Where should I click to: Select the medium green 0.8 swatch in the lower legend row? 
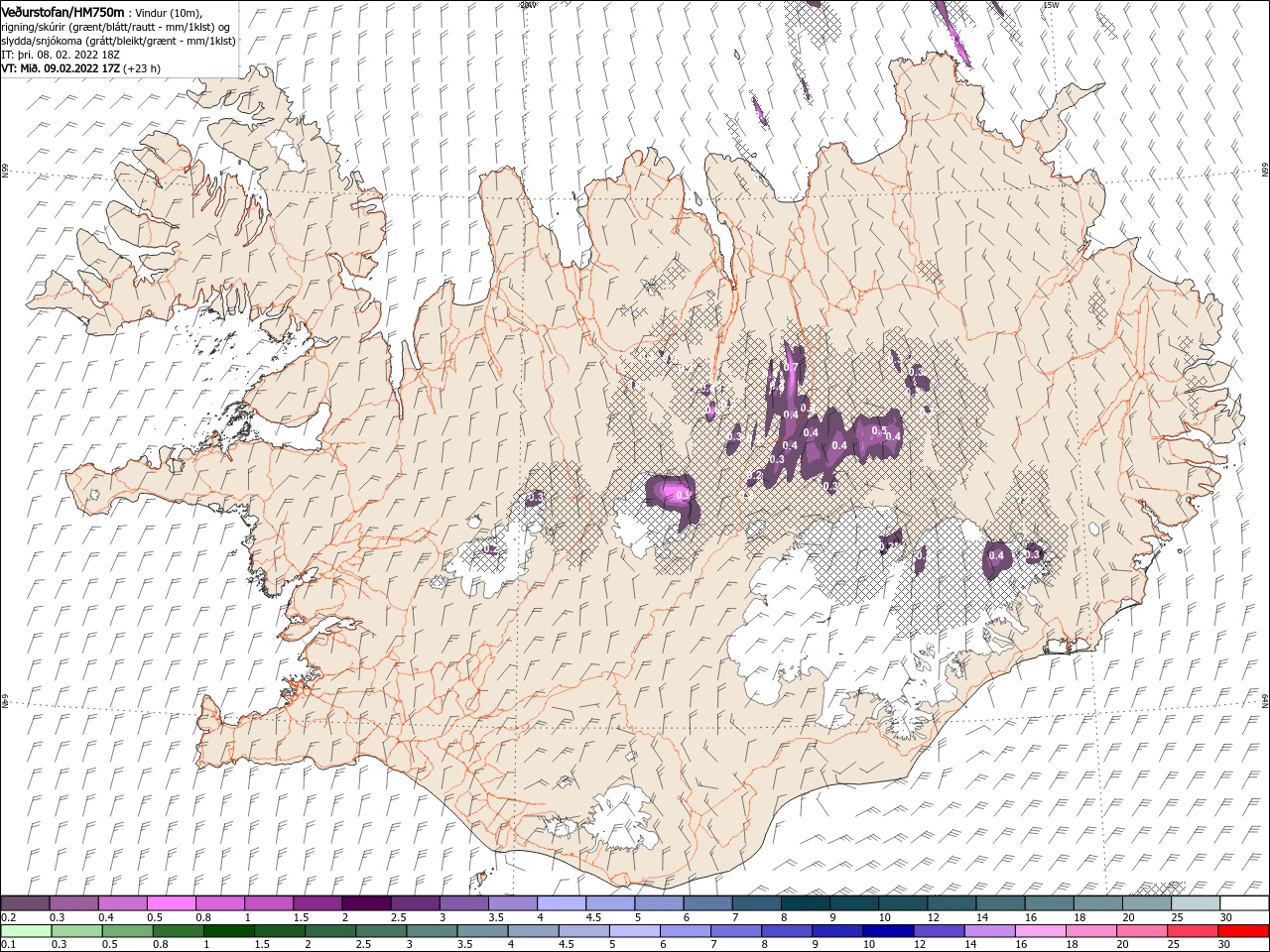[x=178, y=931]
